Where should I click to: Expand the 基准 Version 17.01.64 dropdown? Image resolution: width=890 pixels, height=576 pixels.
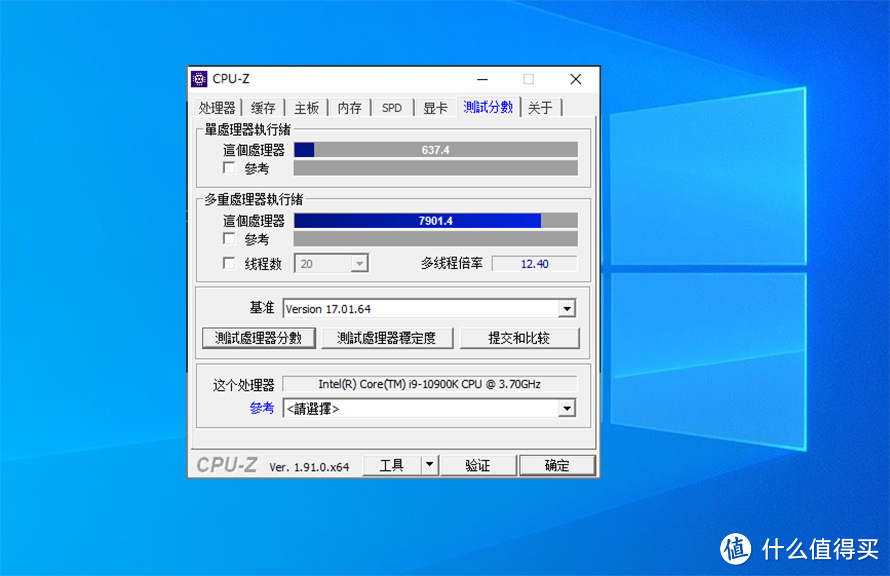click(429, 309)
